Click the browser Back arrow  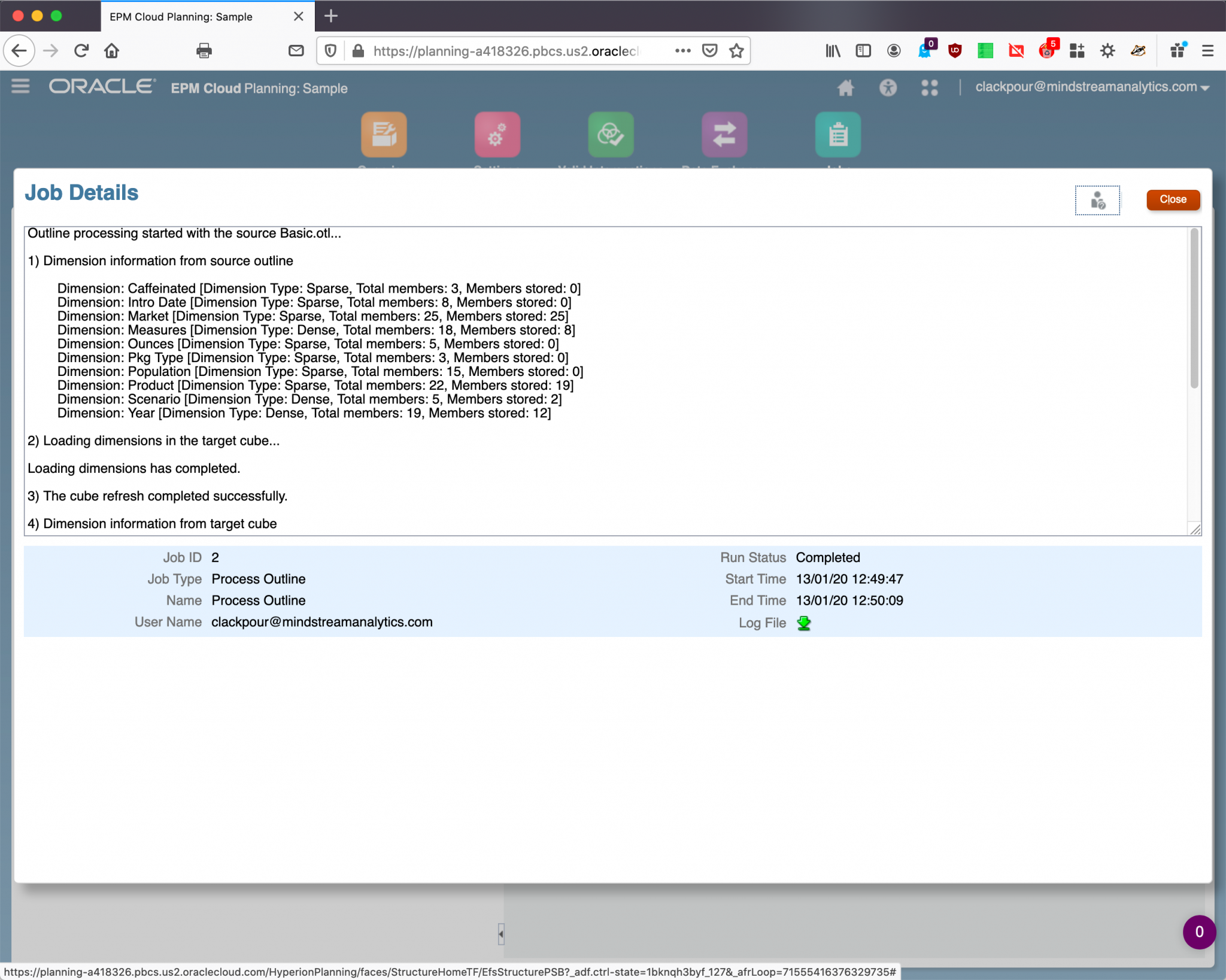tap(19, 51)
